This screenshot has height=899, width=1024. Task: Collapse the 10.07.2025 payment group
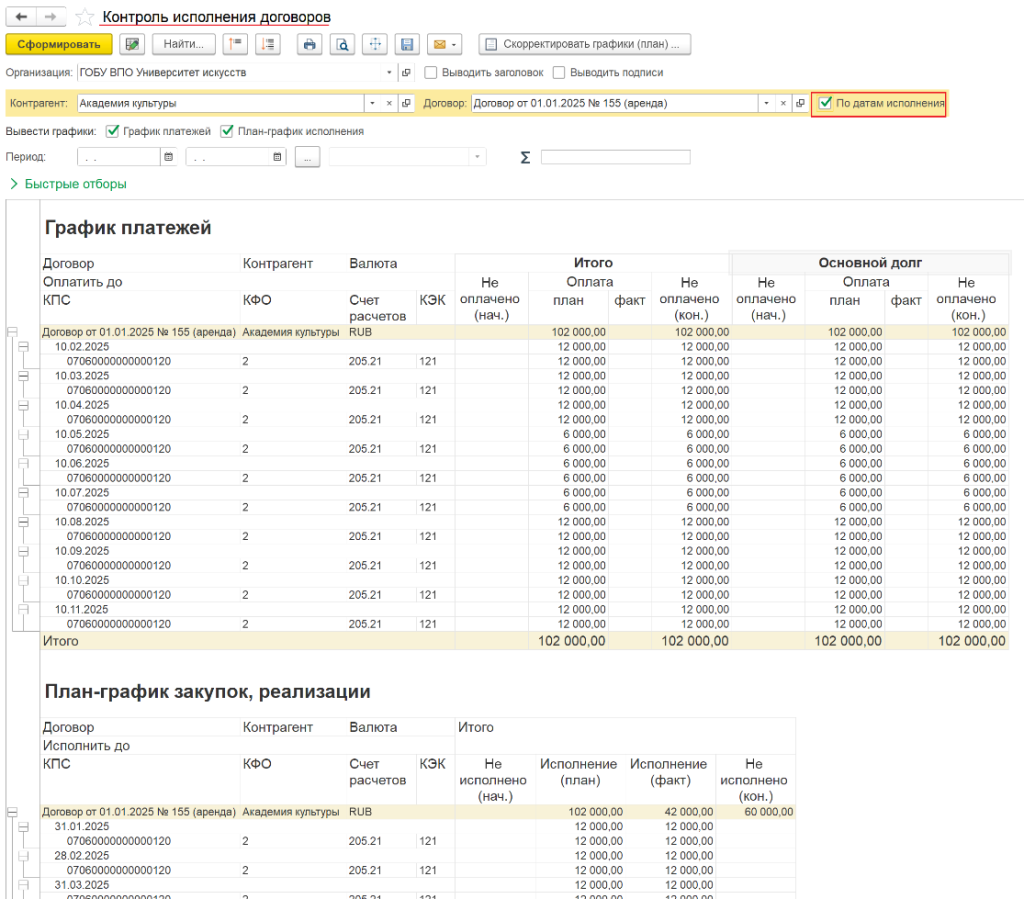point(24,493)
